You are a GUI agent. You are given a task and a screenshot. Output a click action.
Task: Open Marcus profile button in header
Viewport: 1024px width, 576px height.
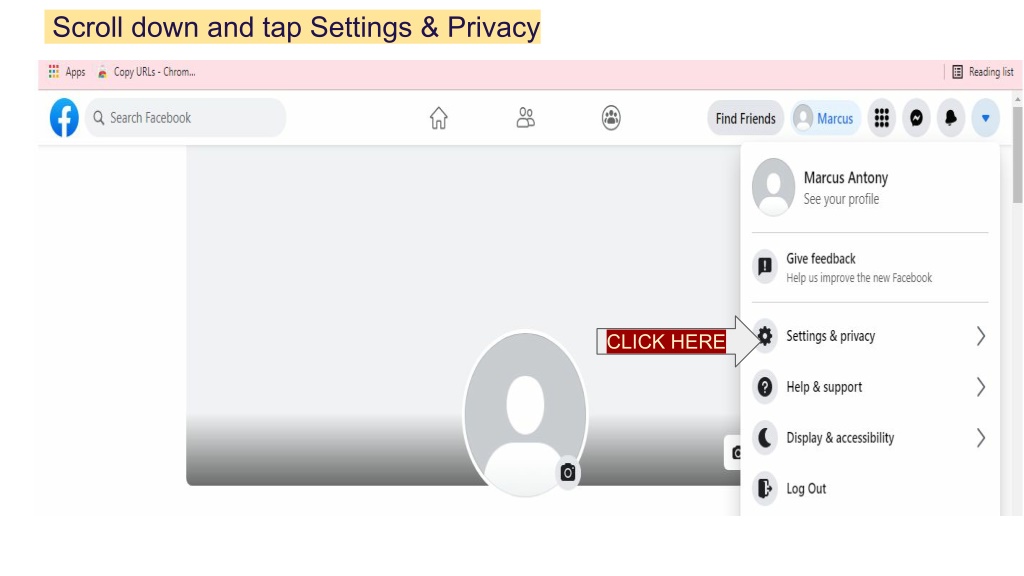pyautogui.click(x=825, y=118)
